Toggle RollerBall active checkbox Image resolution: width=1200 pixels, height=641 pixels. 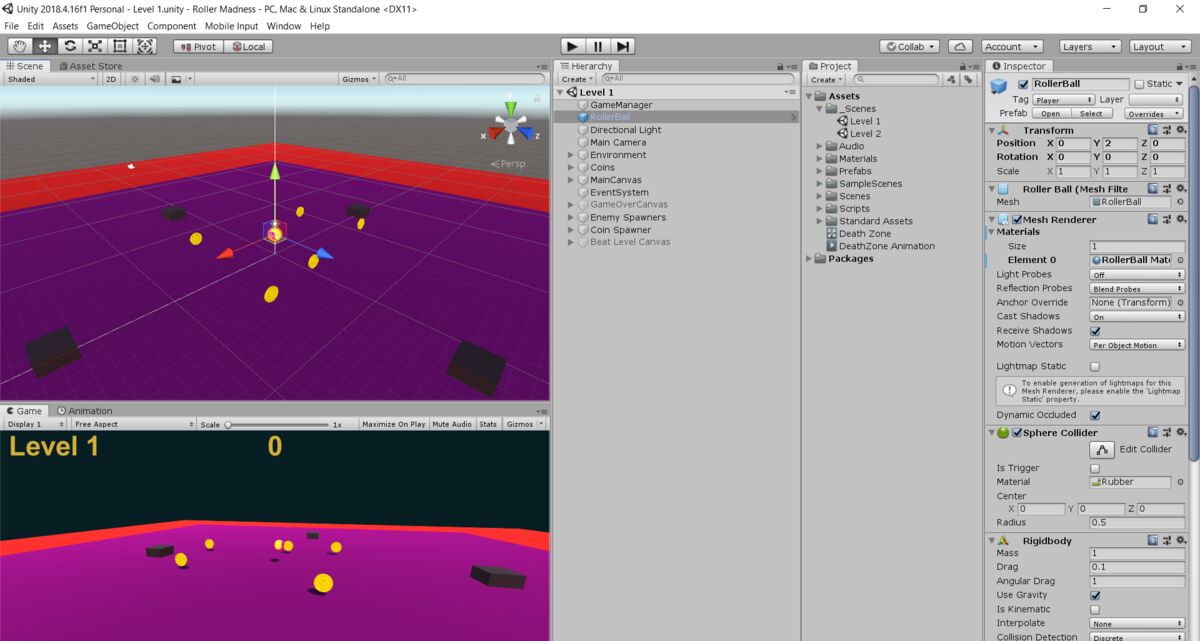pos(1023,84)
